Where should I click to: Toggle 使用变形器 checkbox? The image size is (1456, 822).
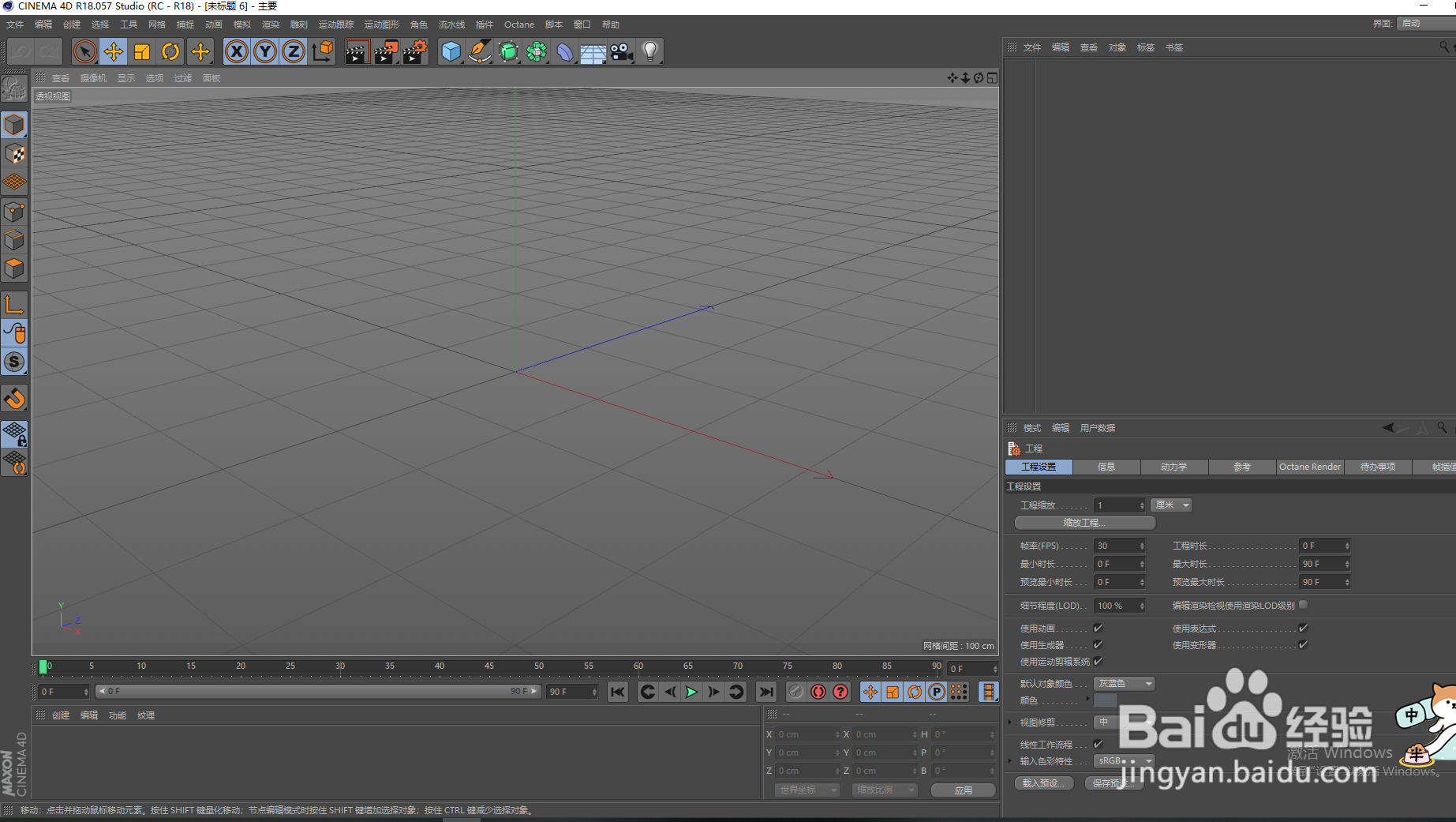(x=1303, y=644)
